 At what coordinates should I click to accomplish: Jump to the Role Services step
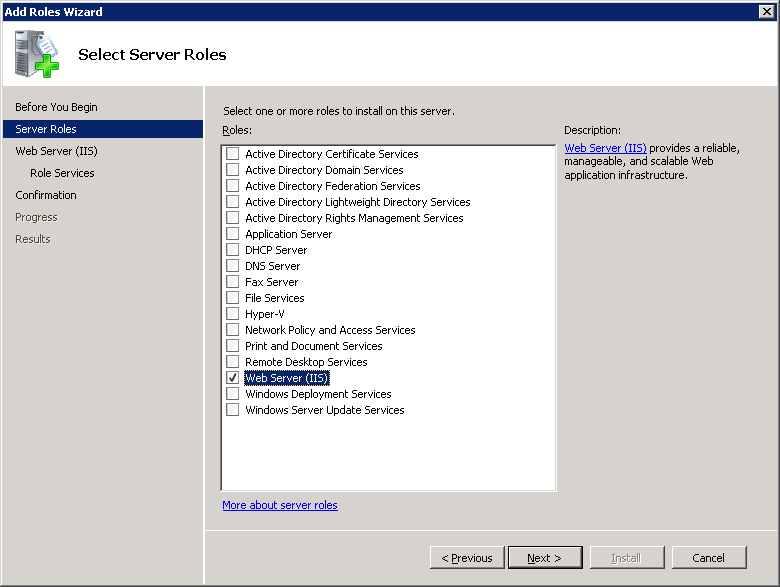(62, 173)
